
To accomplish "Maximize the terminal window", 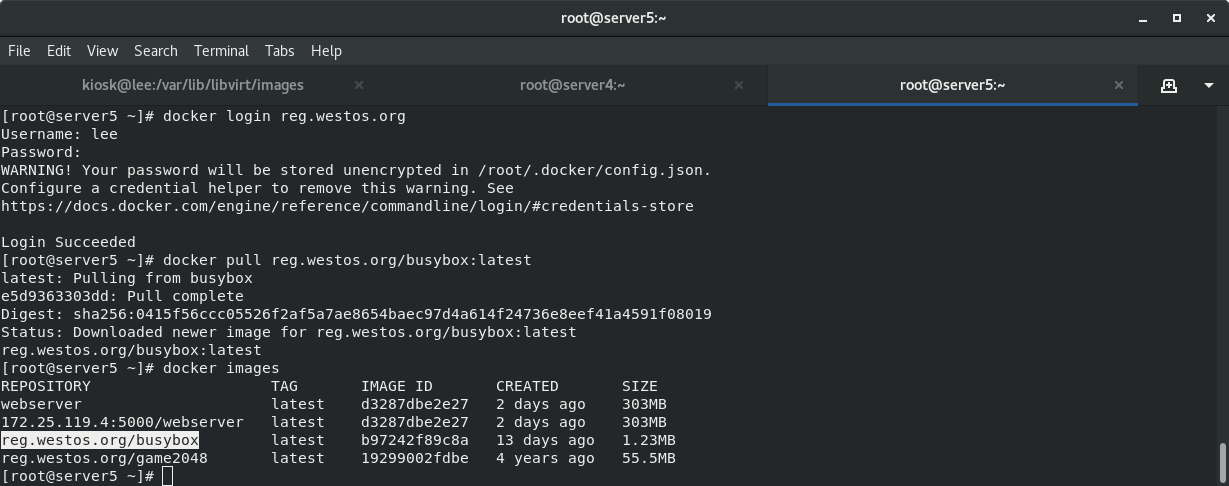I will click(1177, 18).
